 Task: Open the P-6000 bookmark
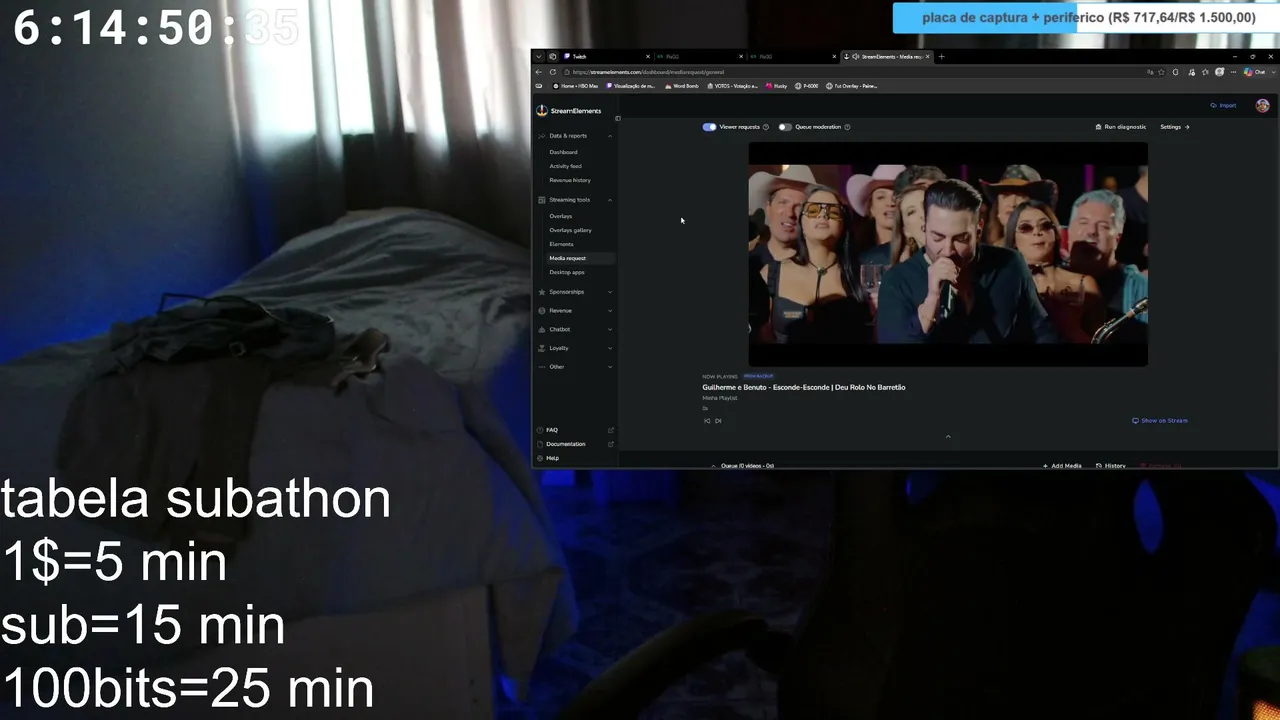(x=807, y=86)
